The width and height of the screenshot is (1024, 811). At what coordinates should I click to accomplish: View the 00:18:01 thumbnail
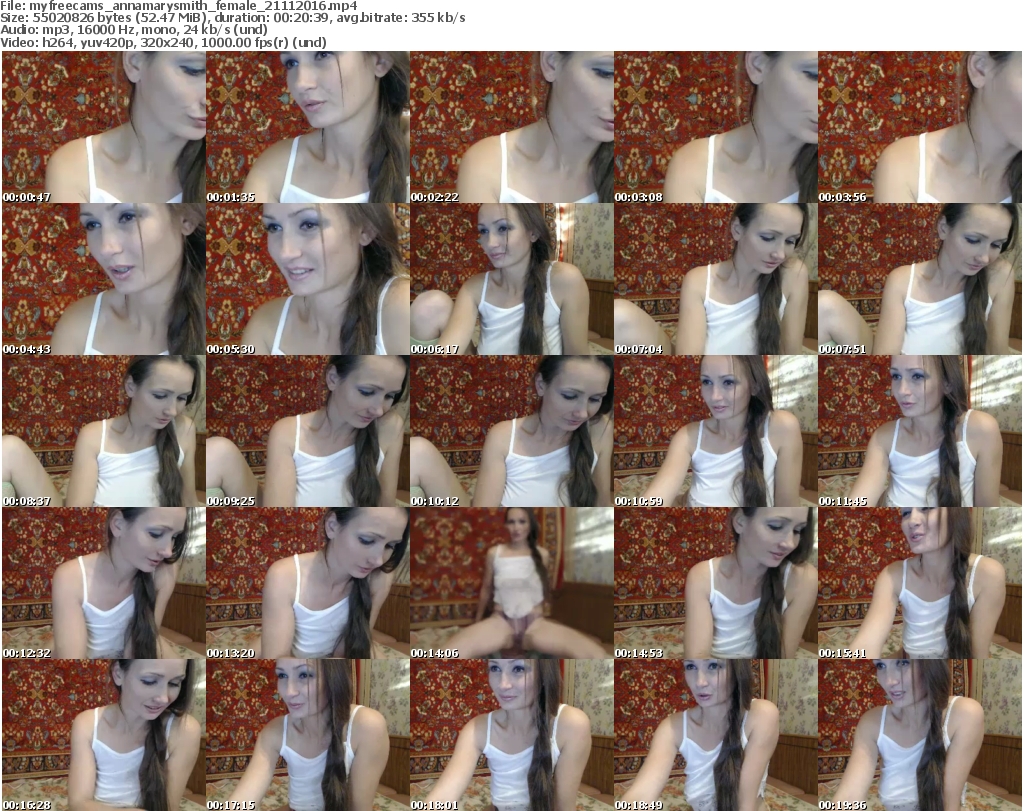pos(512,735)
